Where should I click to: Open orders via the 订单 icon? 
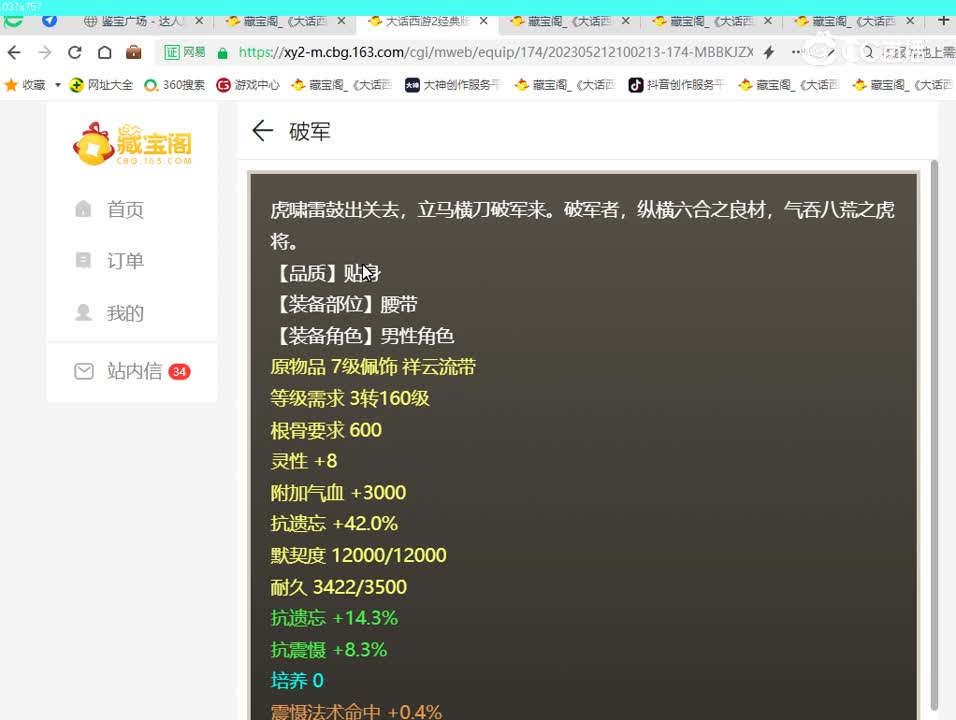click(x=84, y=261)
